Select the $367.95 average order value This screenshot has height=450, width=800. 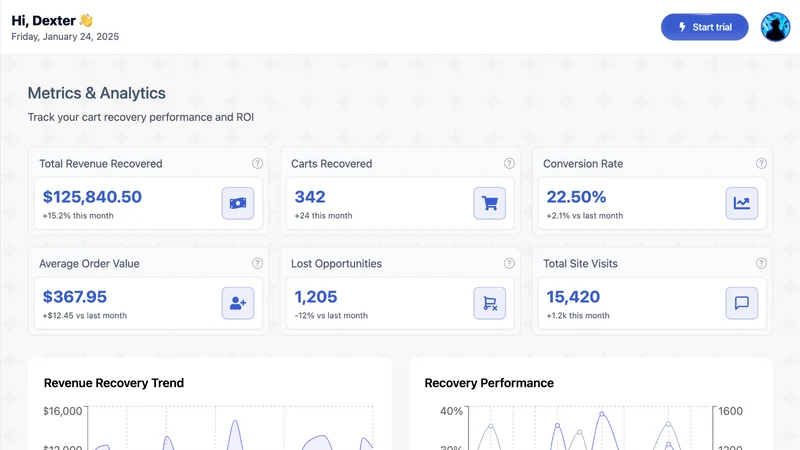pyautogui.click(x=75, y=297)
